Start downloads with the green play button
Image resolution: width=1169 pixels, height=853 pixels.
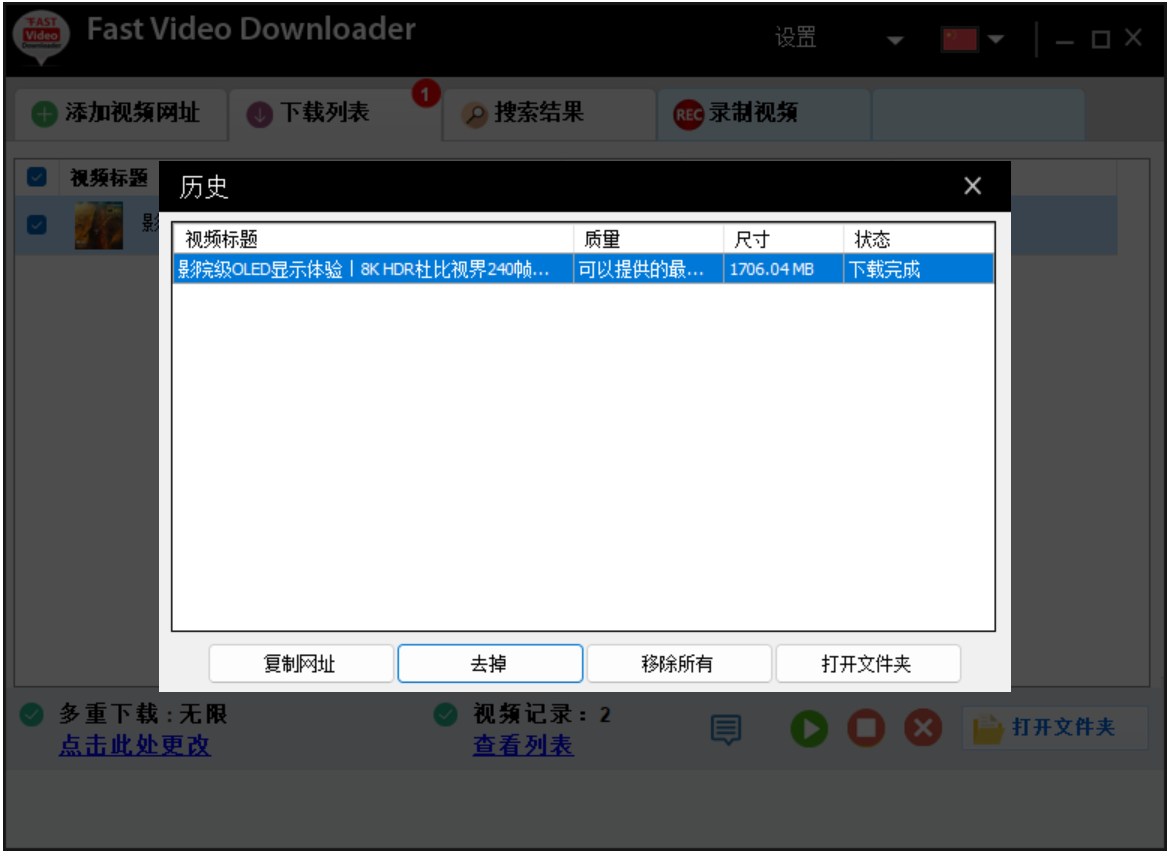click(809, 728)
